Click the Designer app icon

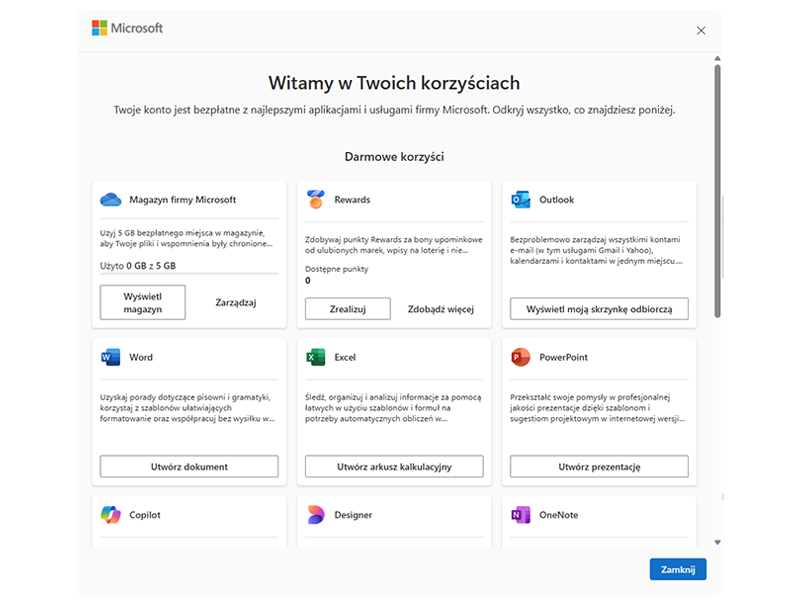(x=316, y=515)
